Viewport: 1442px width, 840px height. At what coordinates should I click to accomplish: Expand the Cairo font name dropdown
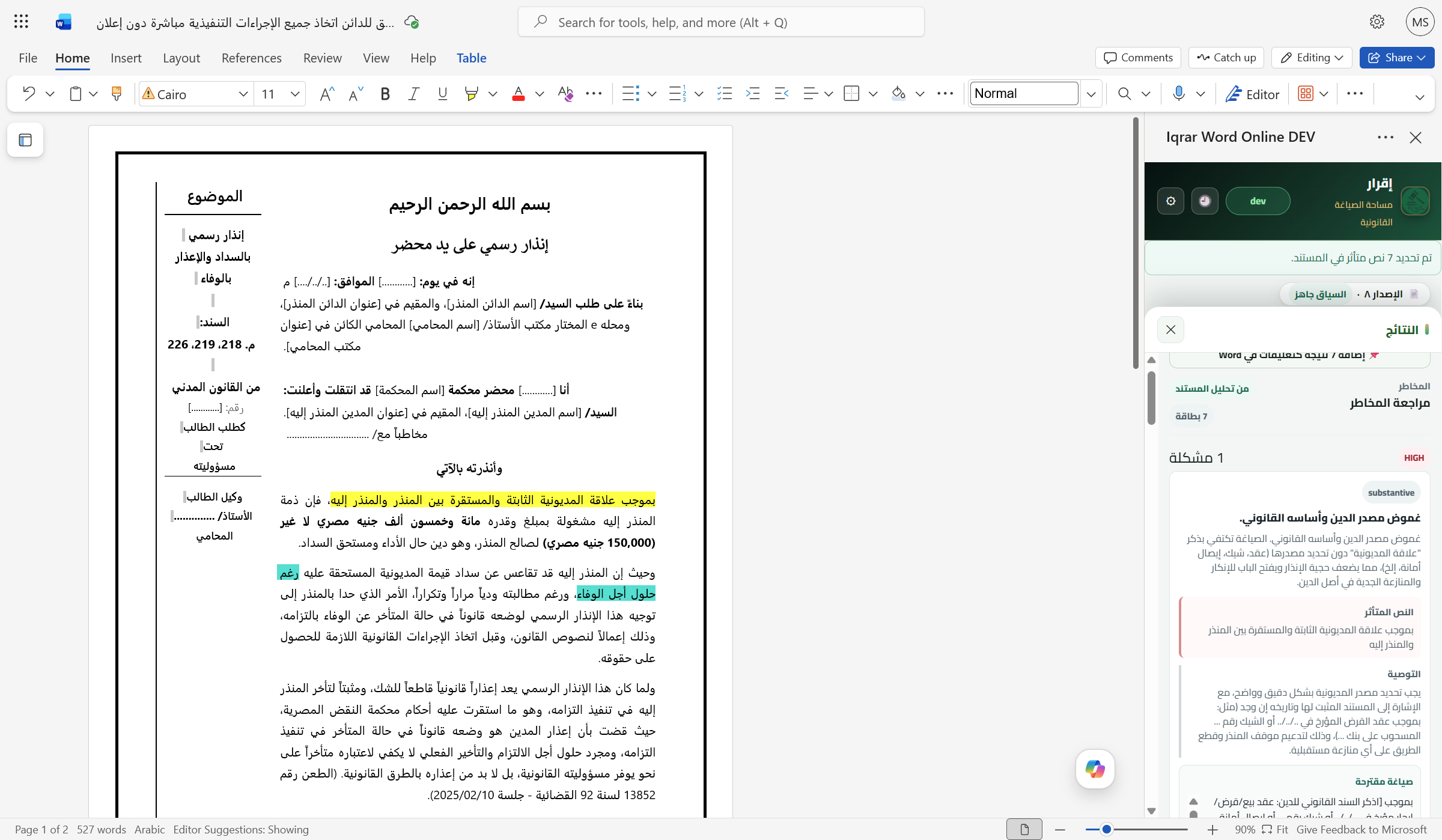tap(243, 94)
